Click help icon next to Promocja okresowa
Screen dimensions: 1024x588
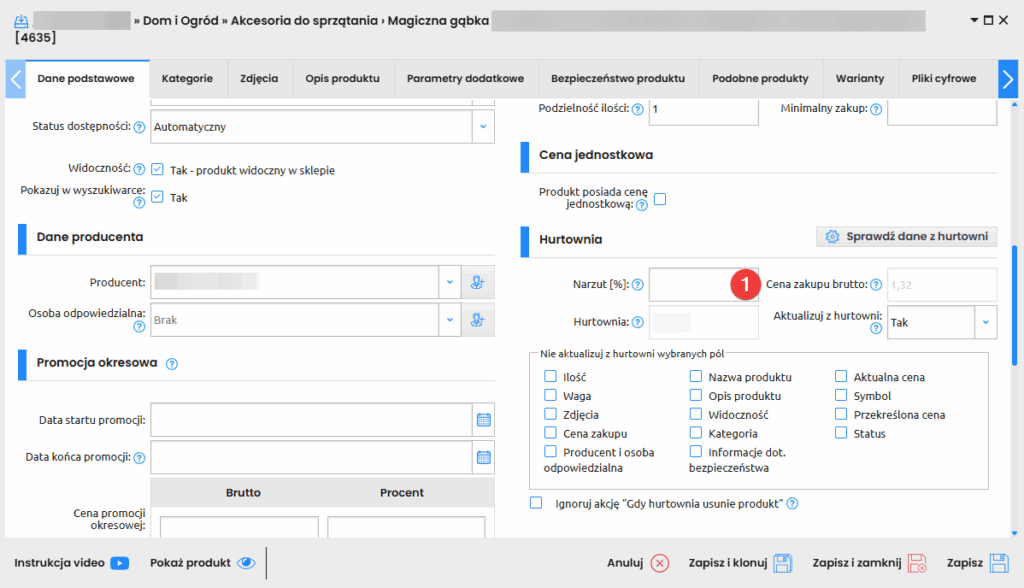coord(171,364)
